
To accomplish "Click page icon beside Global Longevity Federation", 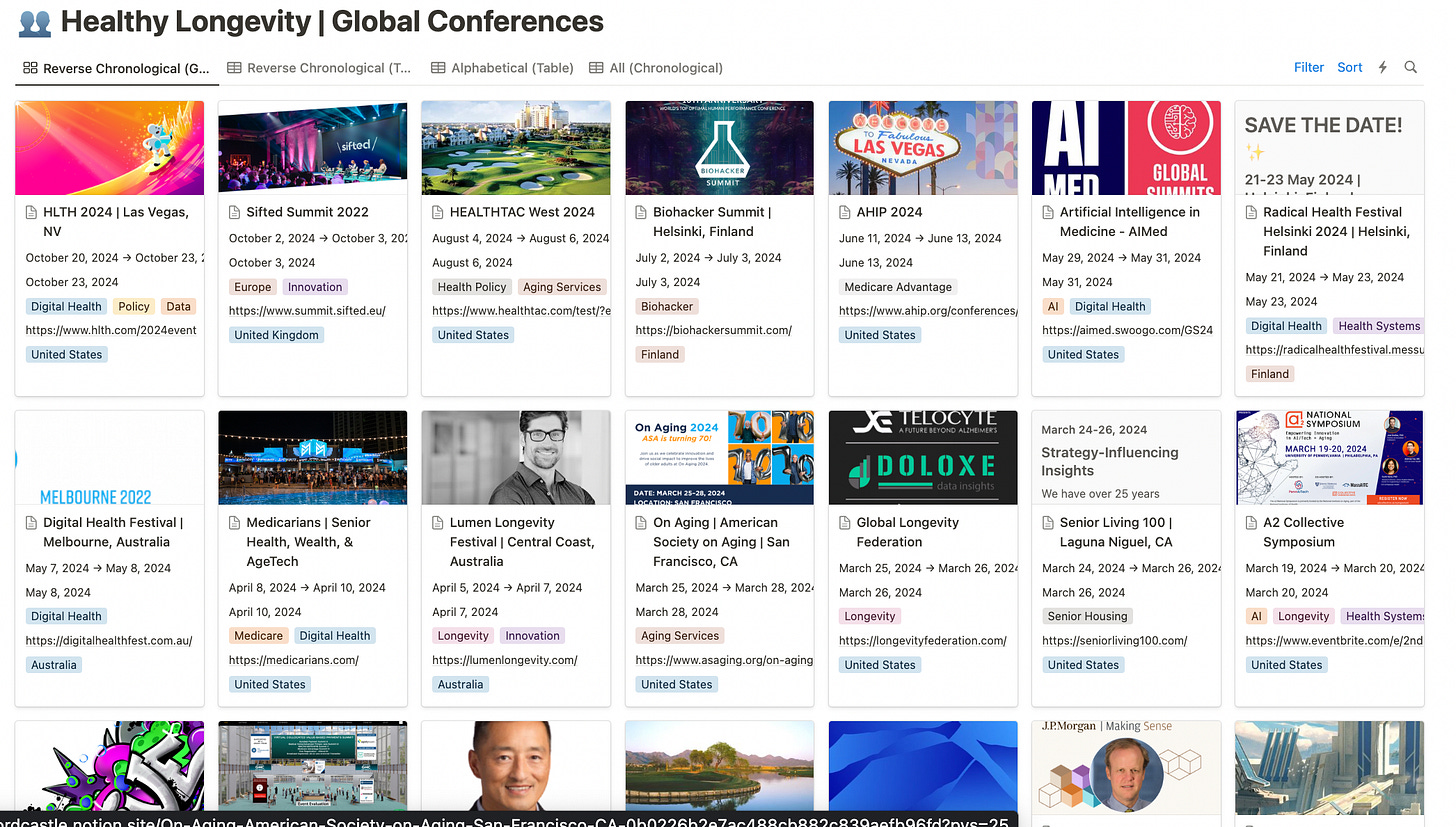I will pos(846,522).
